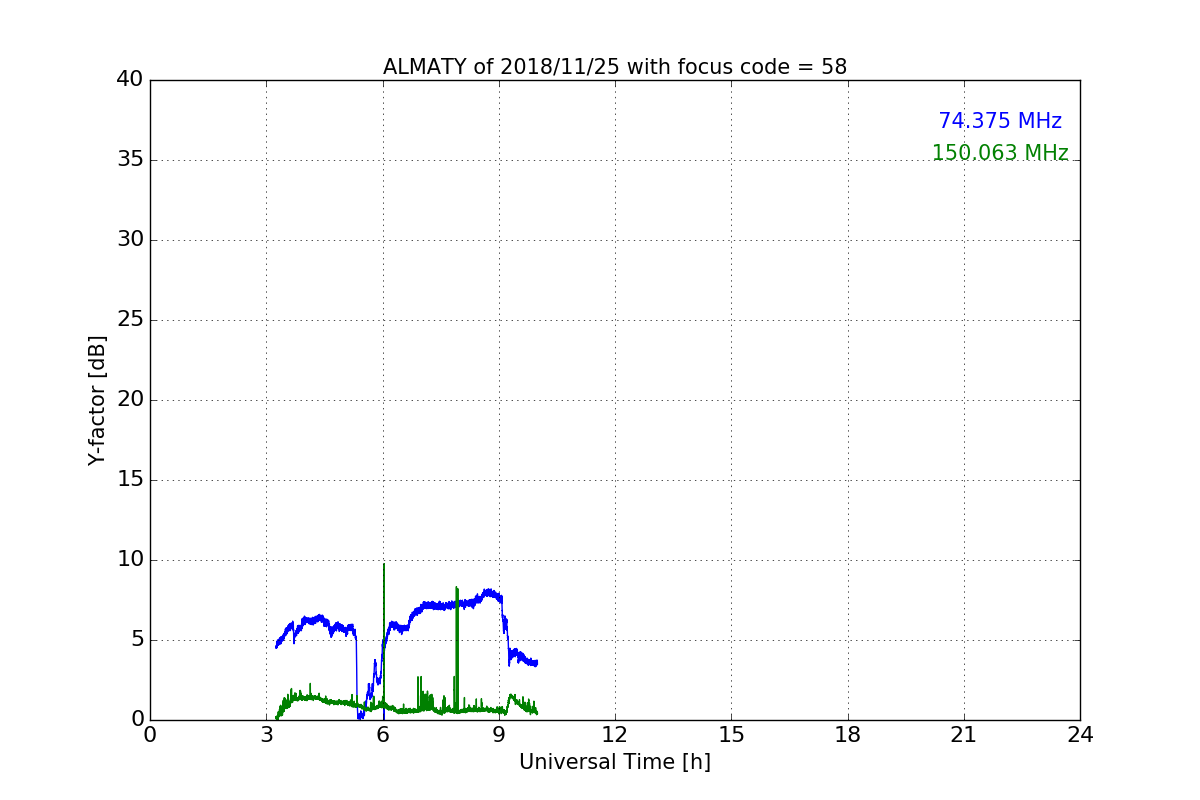Select the blue 74.375 MHz legend label

pos(1000,121)
